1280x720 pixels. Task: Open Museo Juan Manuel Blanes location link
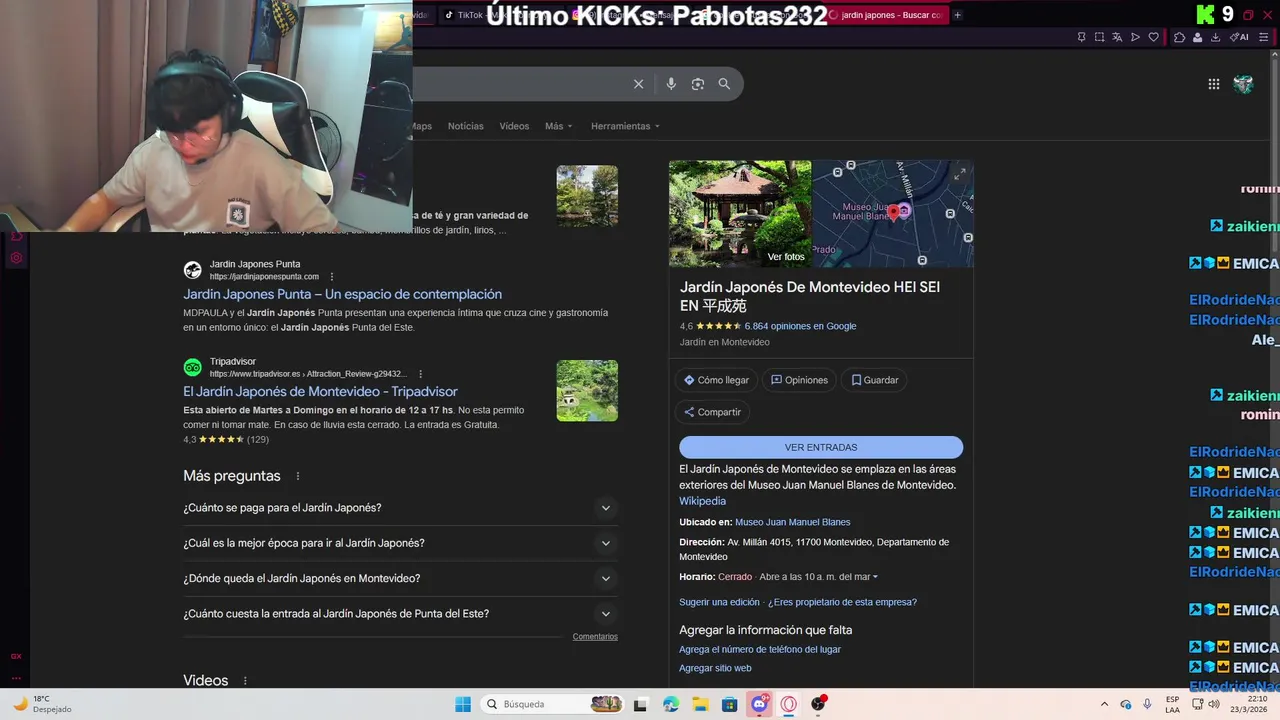tap(792, 522)
